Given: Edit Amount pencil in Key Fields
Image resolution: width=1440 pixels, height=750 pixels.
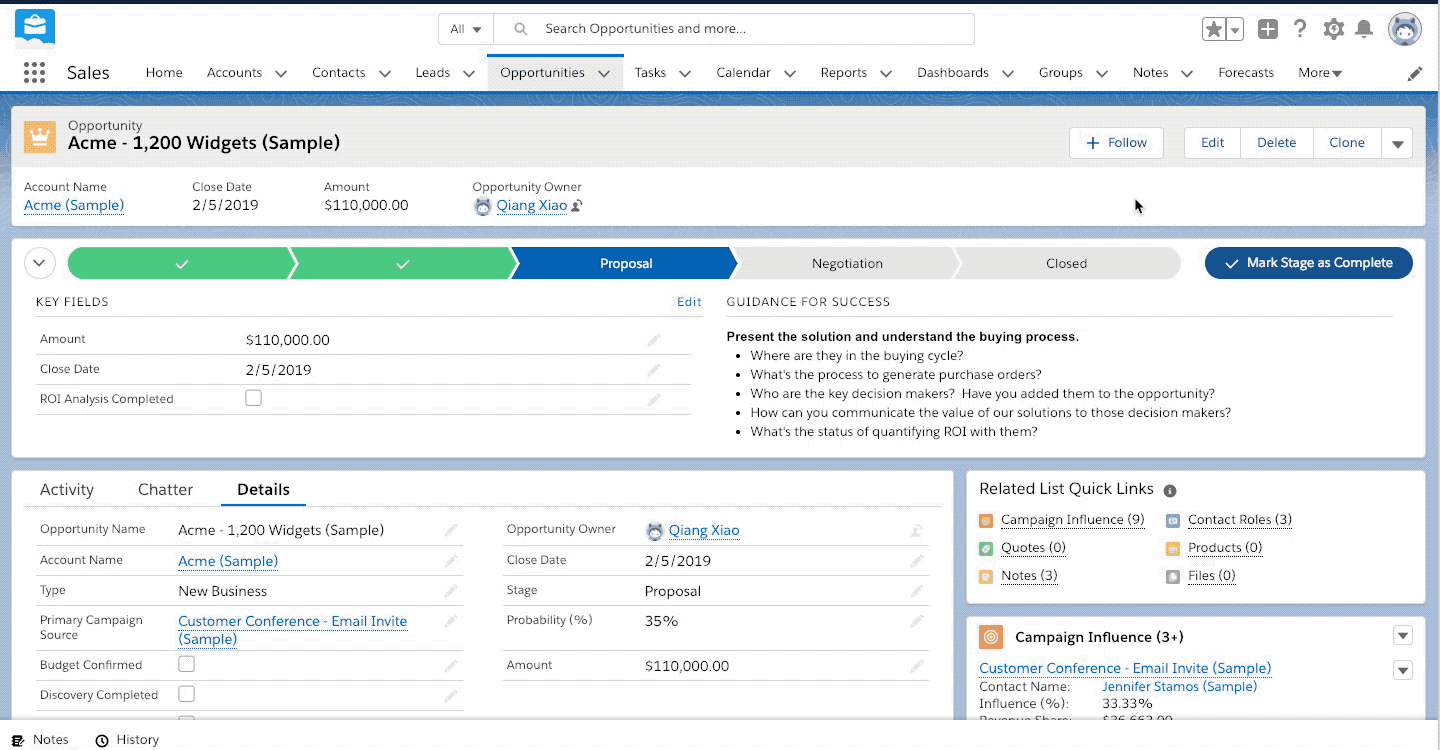Looking at the screenshot, I should pyautogui.click(x=654, y=340).
